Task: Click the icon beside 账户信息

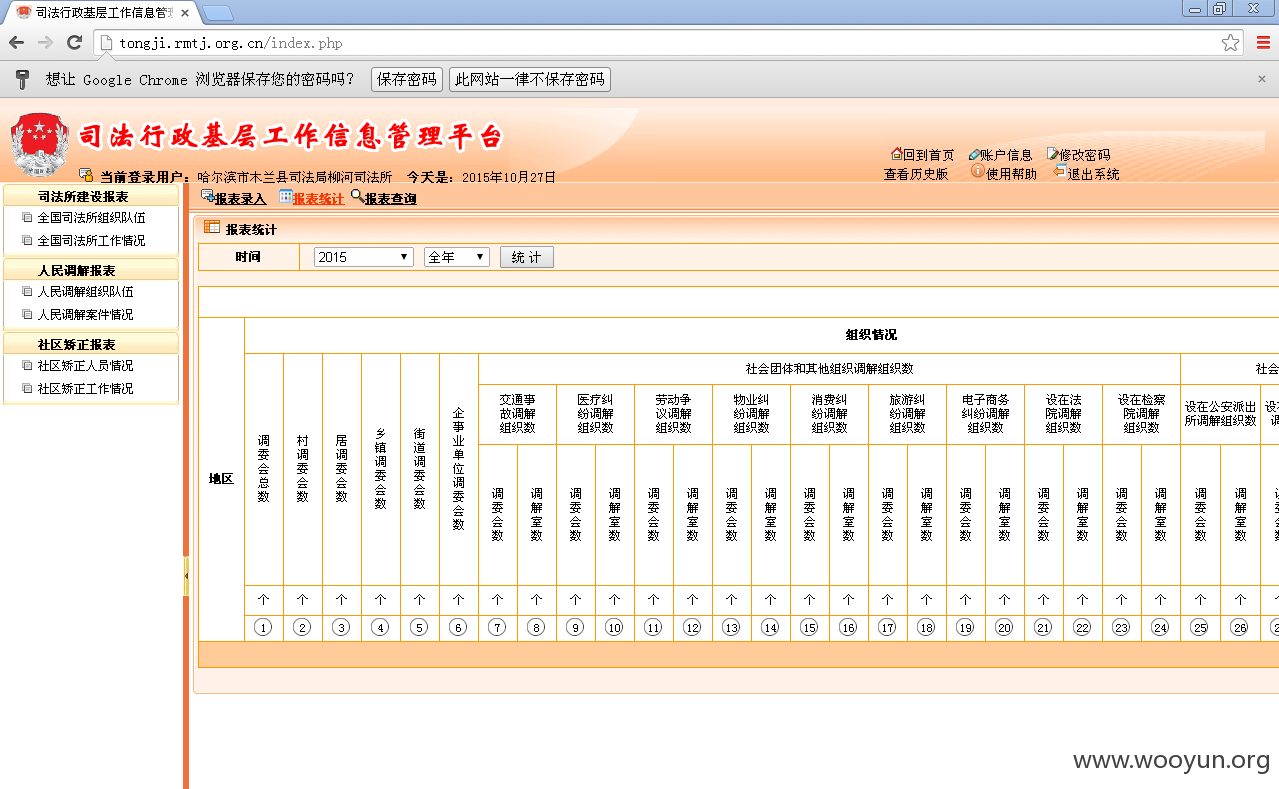Action: pos(974,155)
